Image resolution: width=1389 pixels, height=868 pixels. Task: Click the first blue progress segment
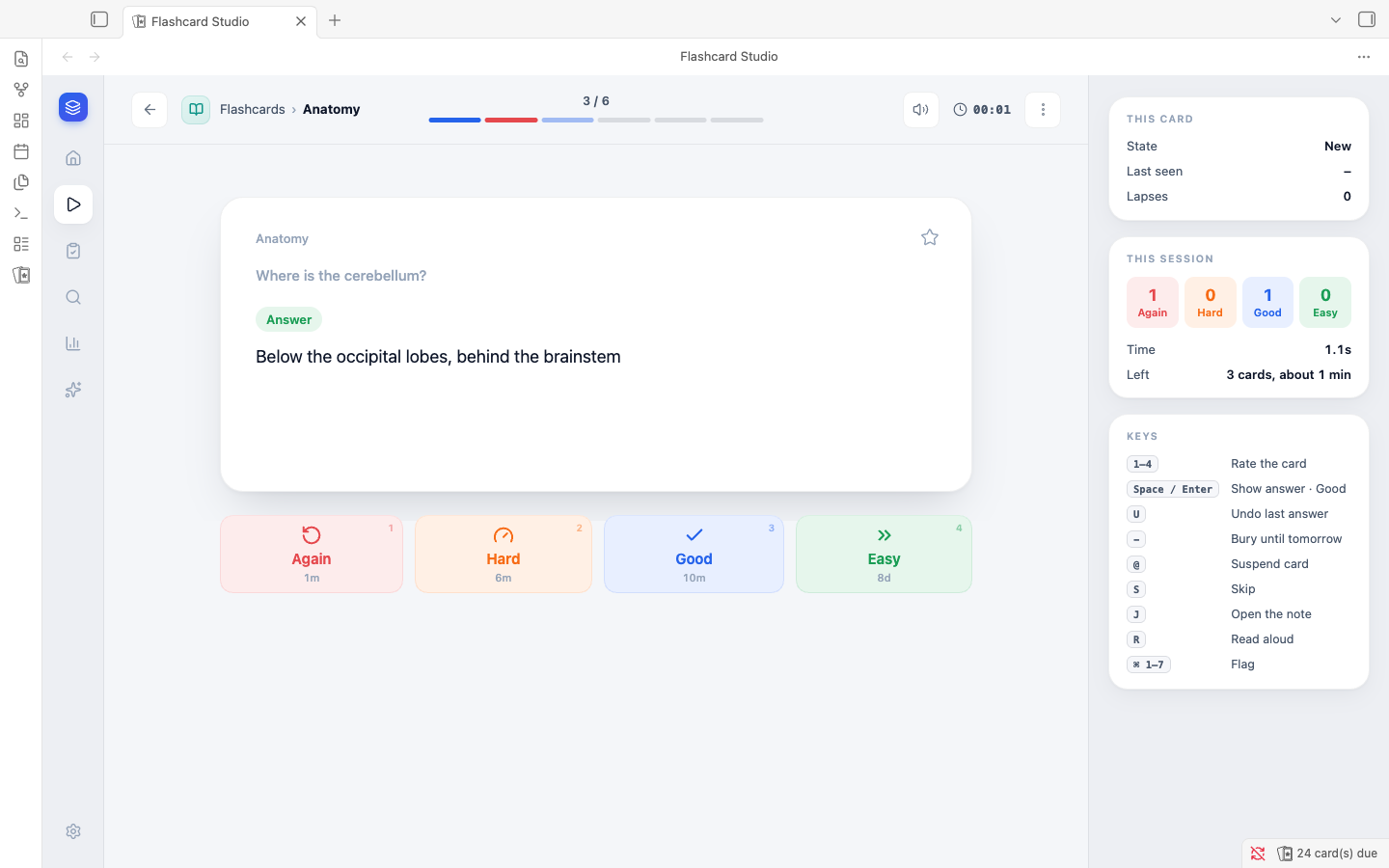(x=455, y=121)
